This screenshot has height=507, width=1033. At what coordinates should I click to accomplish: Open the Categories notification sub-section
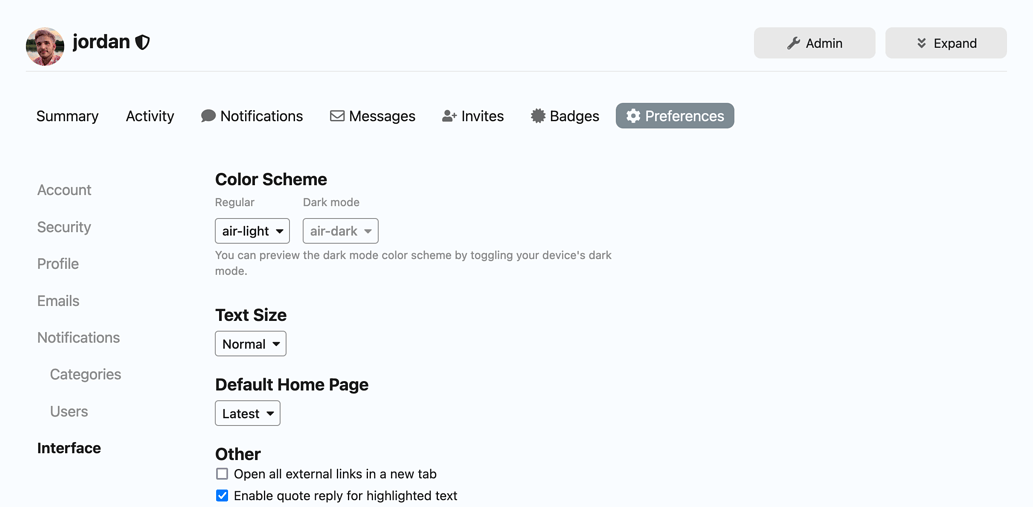pyautogui.click(x=85, y=374)
